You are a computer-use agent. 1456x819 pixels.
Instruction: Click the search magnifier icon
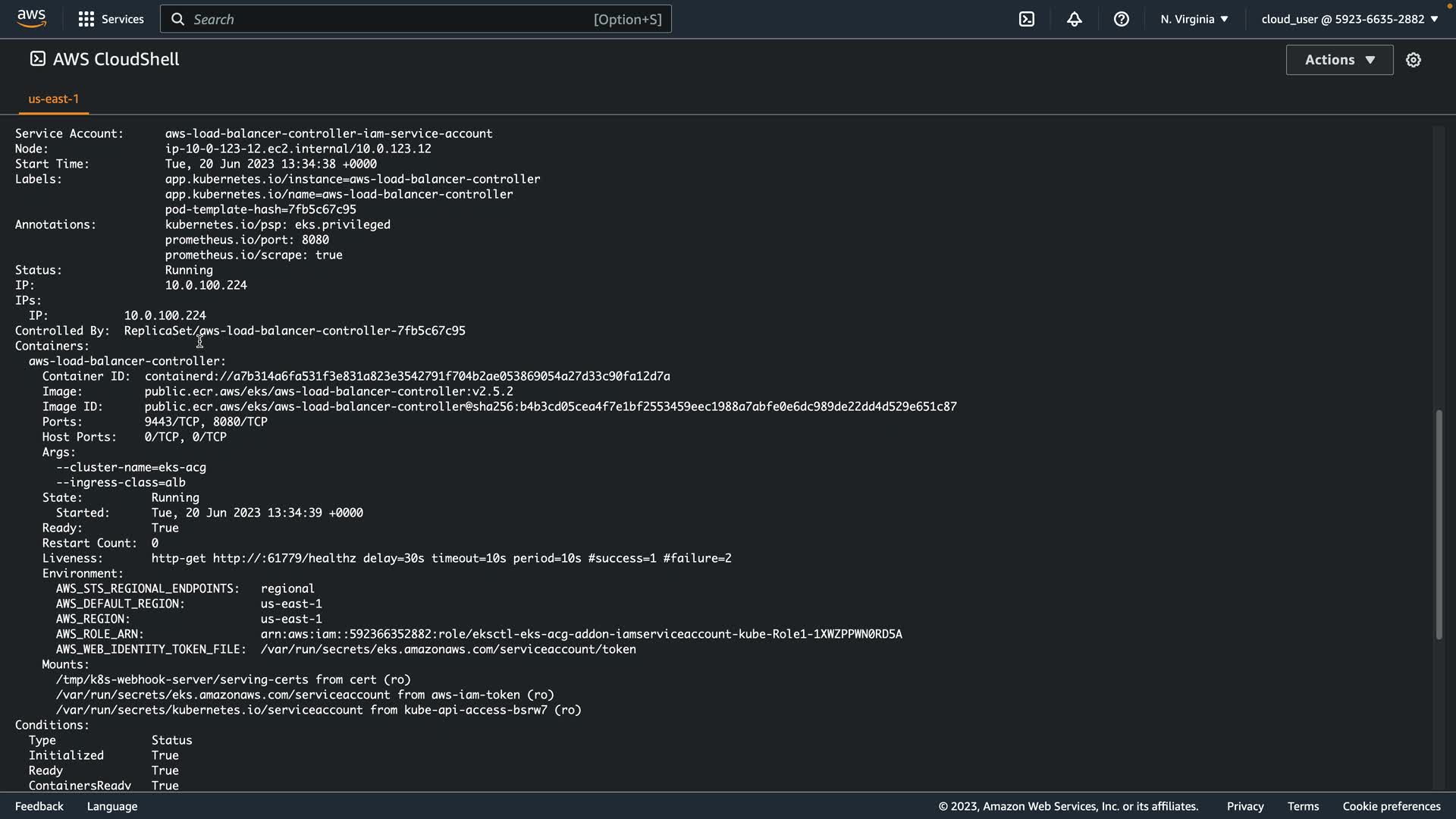(177, 19)
